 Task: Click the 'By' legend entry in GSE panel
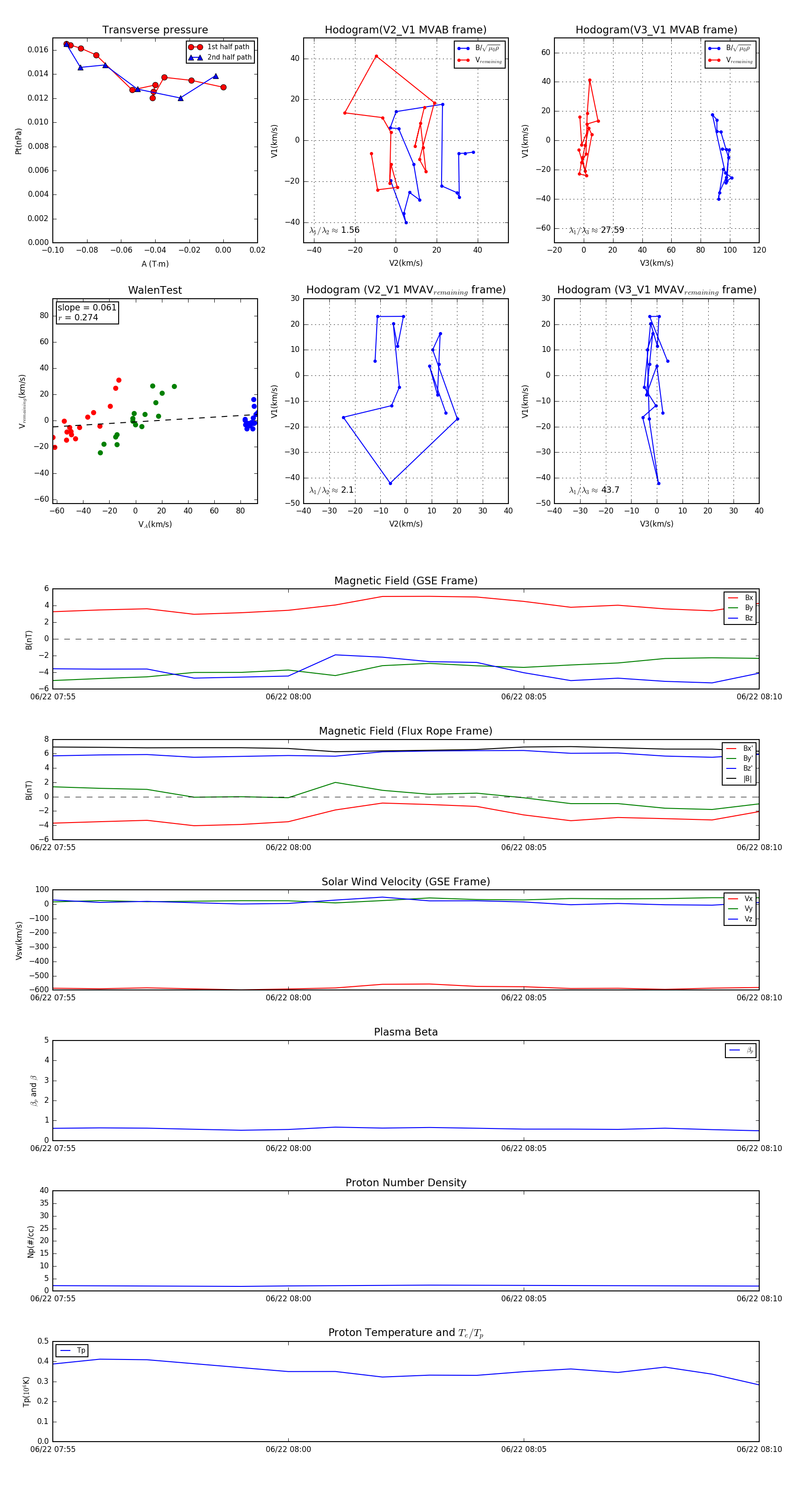click(740, 607)
